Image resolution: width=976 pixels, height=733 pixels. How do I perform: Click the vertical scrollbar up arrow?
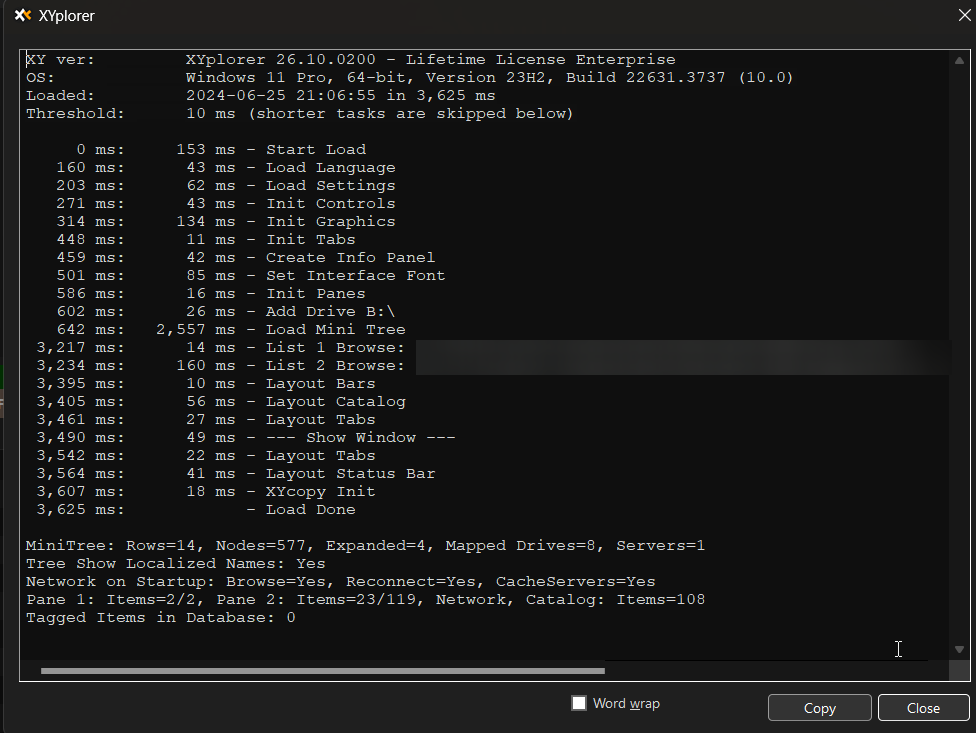959,60
